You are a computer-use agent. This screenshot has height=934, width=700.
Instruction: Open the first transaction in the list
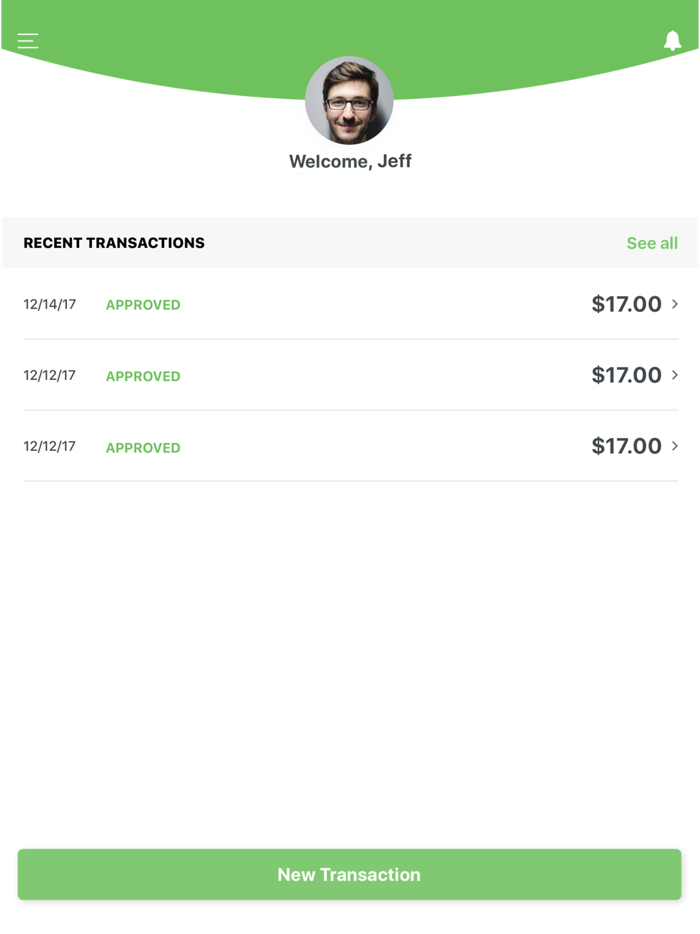pyautogui.click(x=350, y=304)
